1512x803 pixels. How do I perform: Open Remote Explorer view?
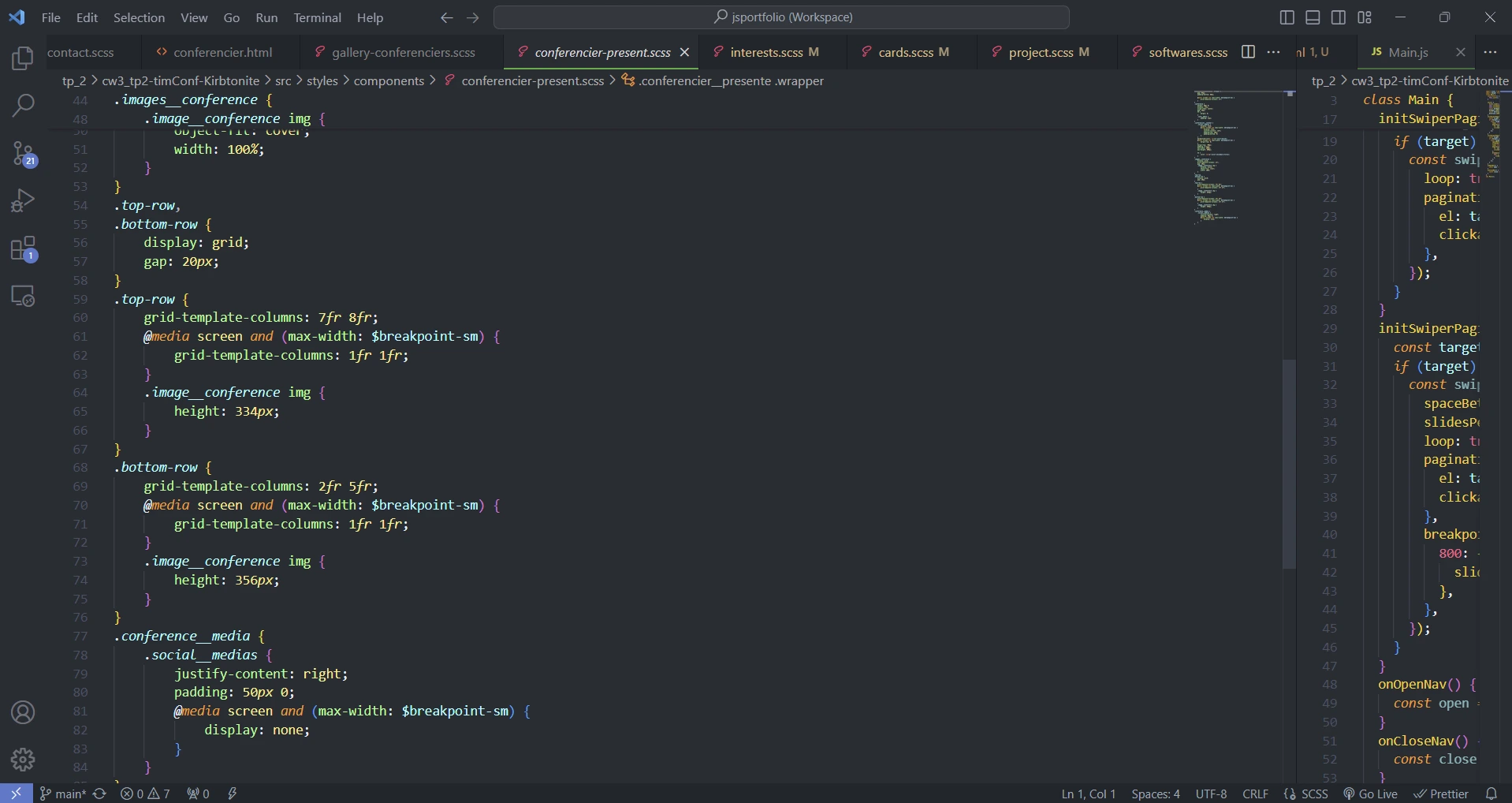pyautogui.click(x=23, y=297)
